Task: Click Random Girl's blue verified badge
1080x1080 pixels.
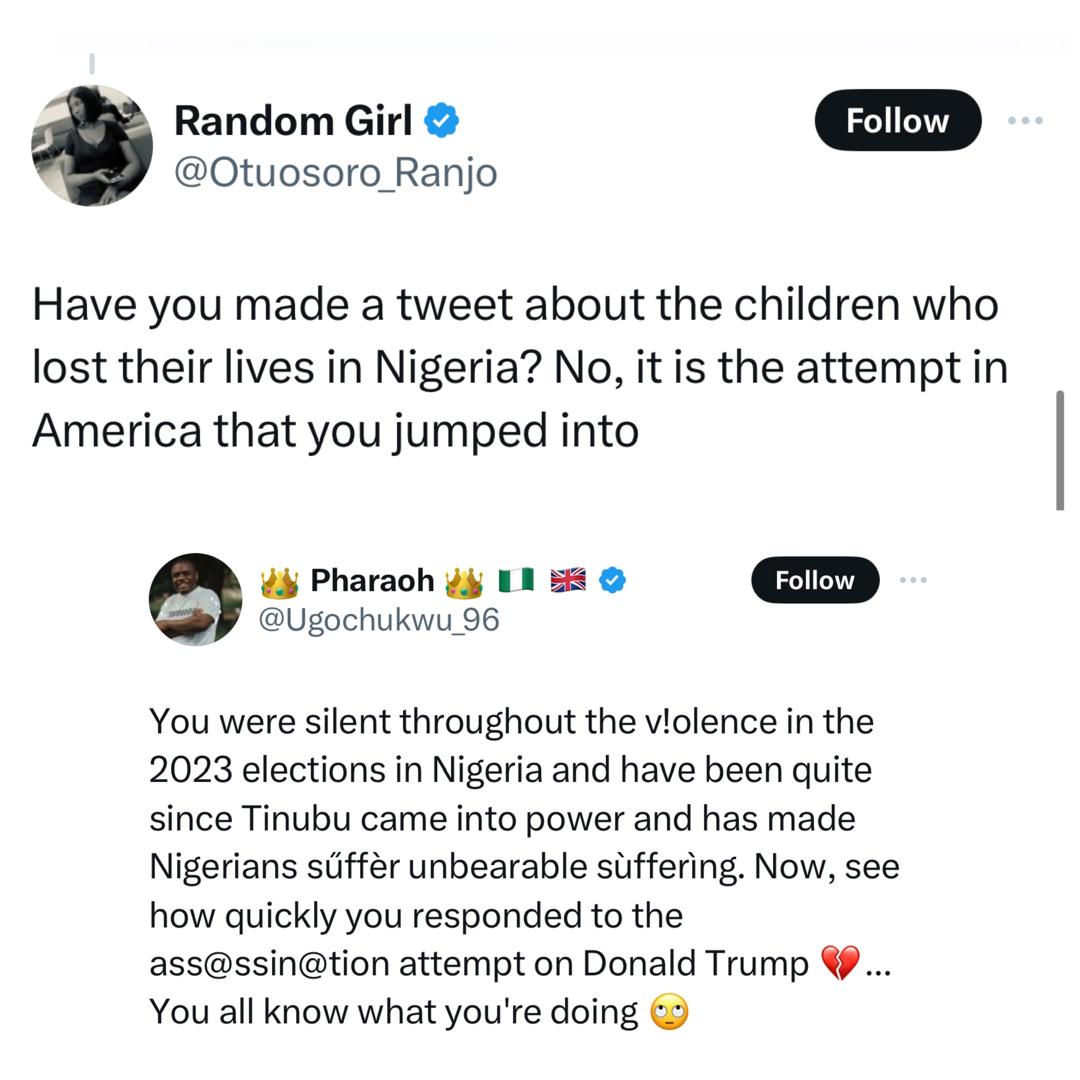Action: coord(442,121)
